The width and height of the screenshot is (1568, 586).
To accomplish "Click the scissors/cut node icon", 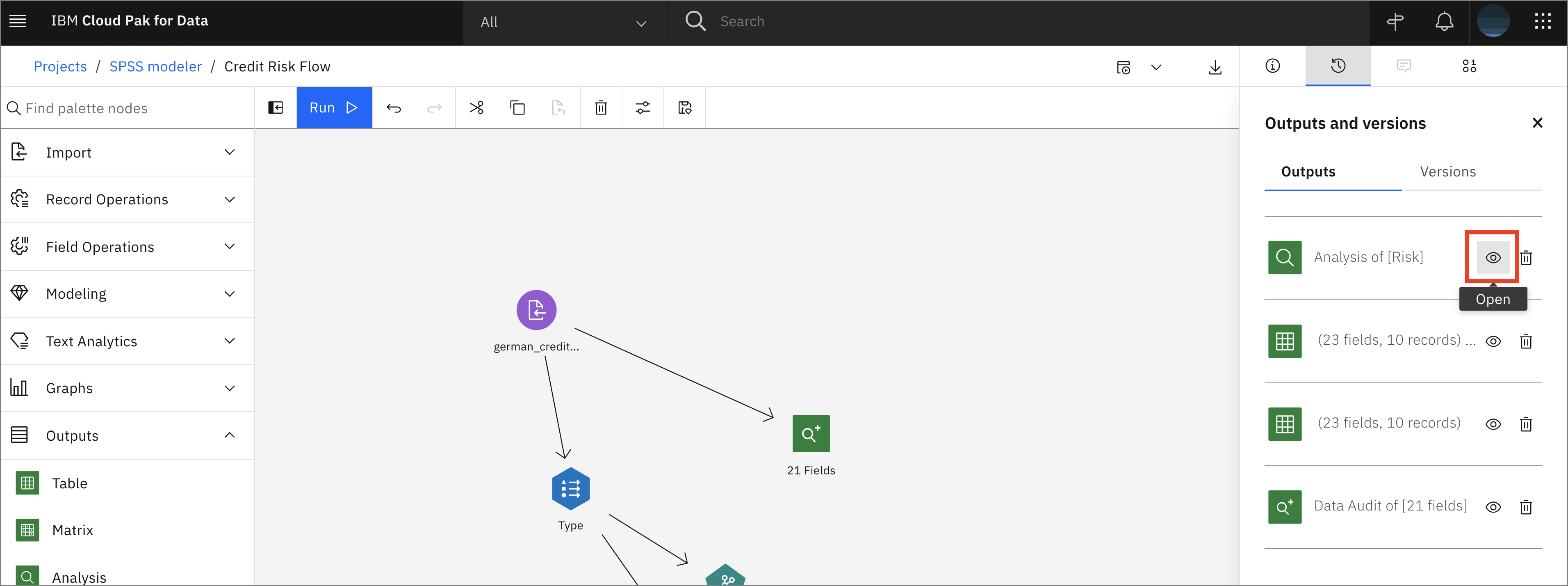I will click(x=476, y=108).
